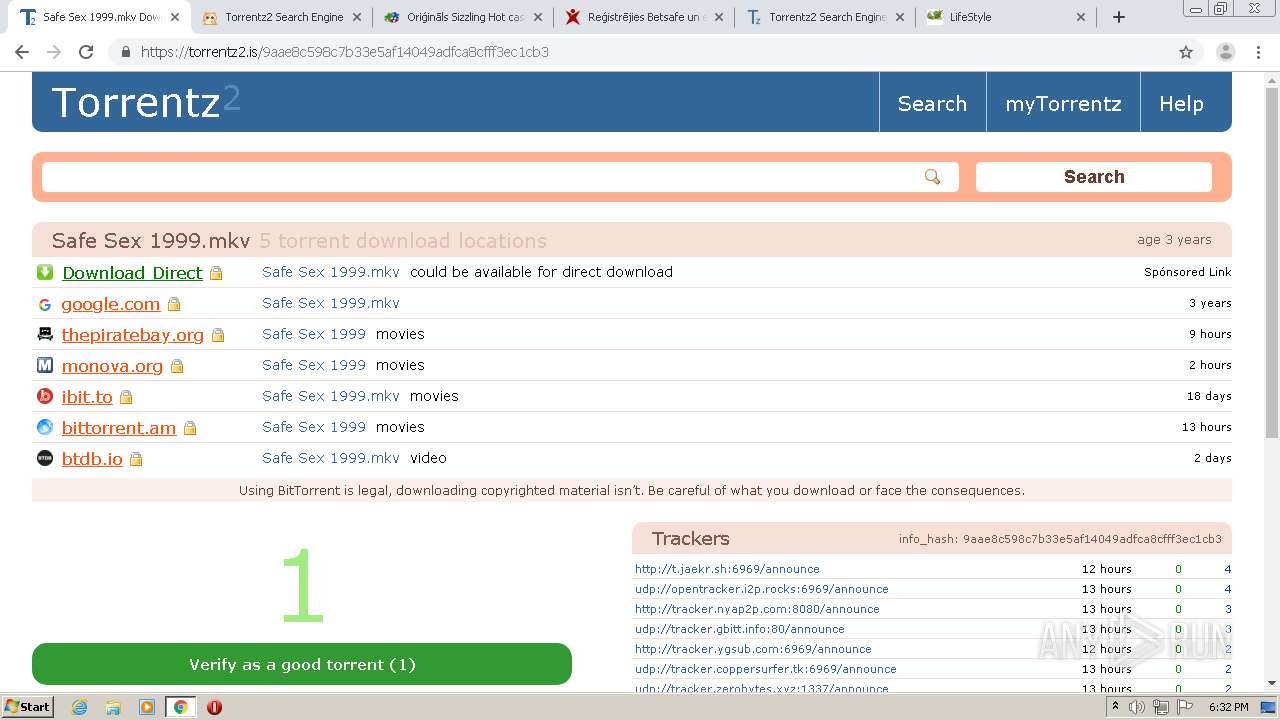
Task: Click the lock icon beside btdb.io
Action: (x=136, y=459)
